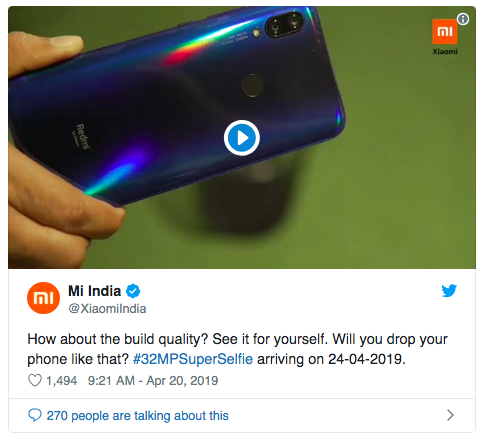Viewport: 482px width, 440px height.
Task: Click the Redmi branding on phone back
Action: click(x=82, y=136)
